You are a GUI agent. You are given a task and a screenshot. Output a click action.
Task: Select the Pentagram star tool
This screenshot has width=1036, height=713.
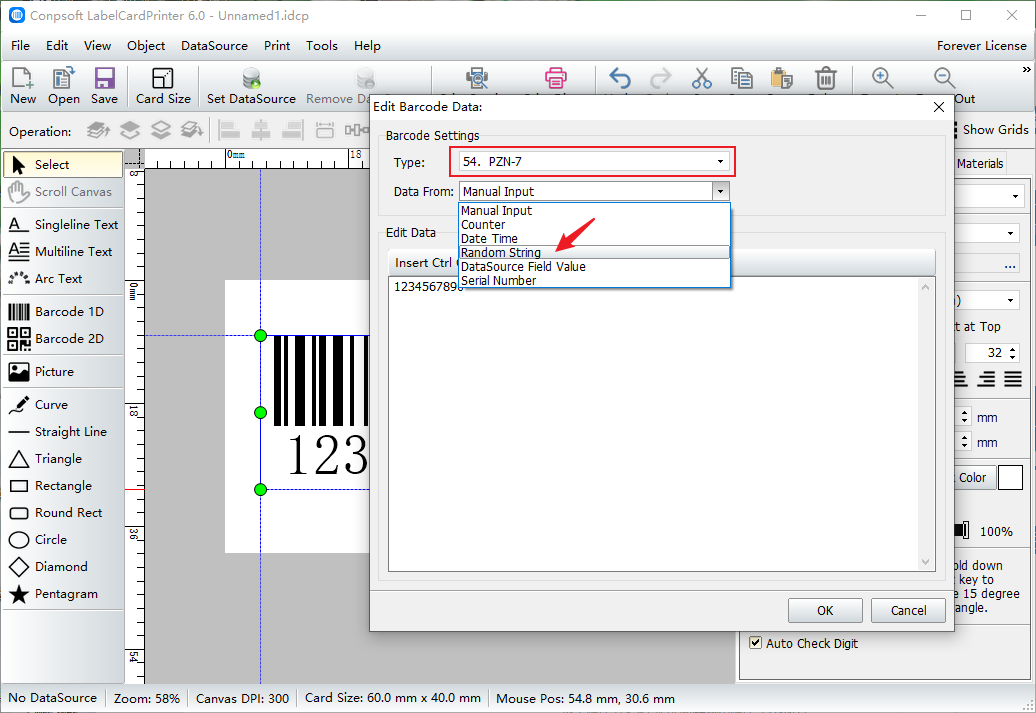pos(63,594)
